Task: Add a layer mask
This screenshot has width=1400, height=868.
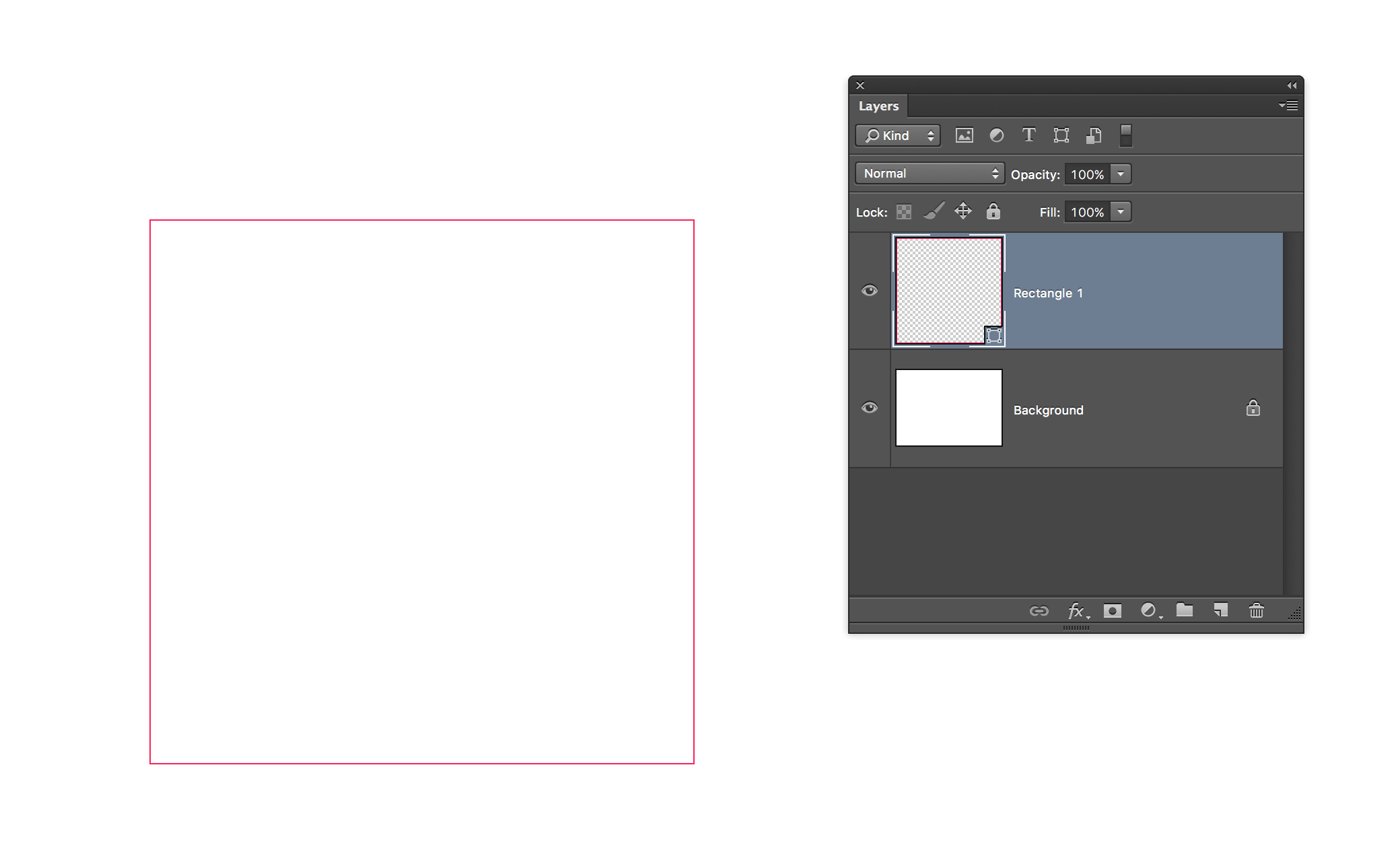Action: (x=1113, y=610)
